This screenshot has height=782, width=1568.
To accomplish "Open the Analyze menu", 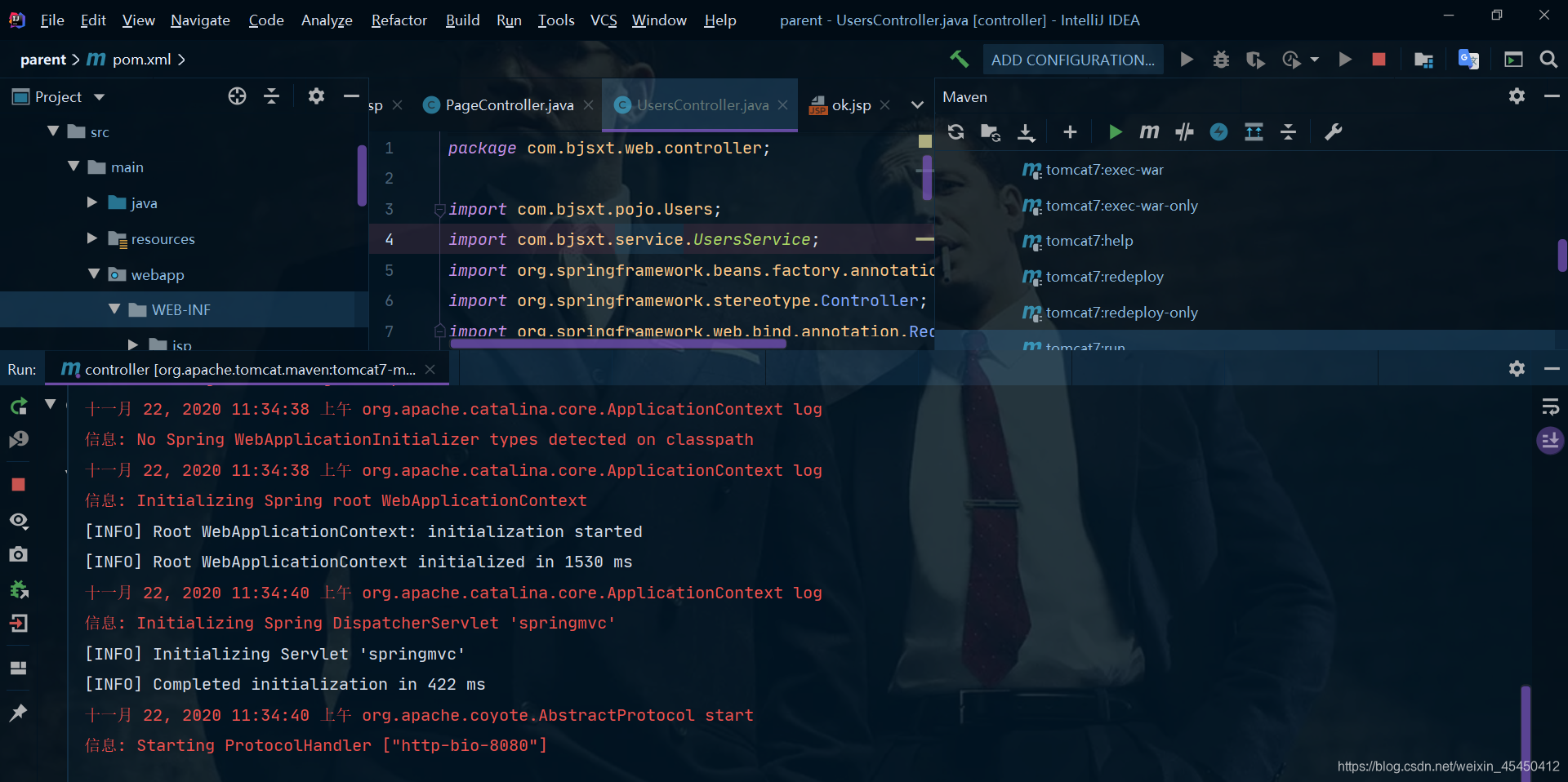I will (x=327, y=20).
